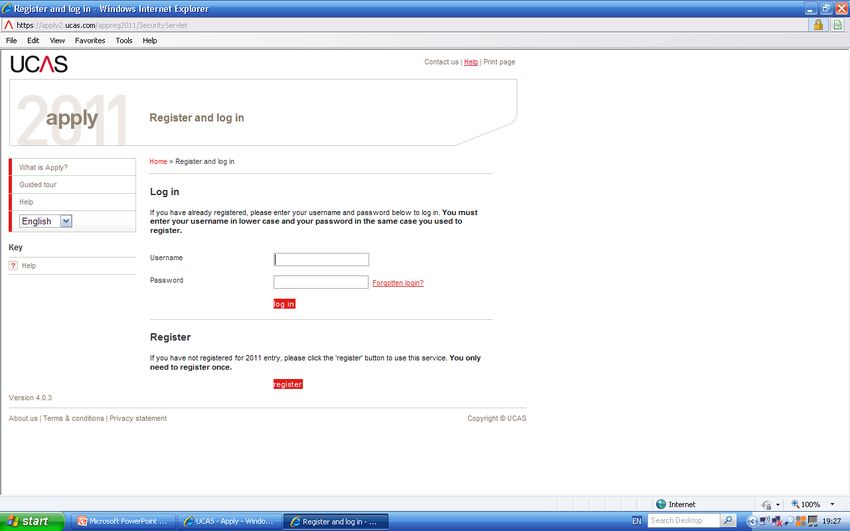Click the Register and log in taskbar button
Screen dimensions: 850x531
[x=336, y=521]
